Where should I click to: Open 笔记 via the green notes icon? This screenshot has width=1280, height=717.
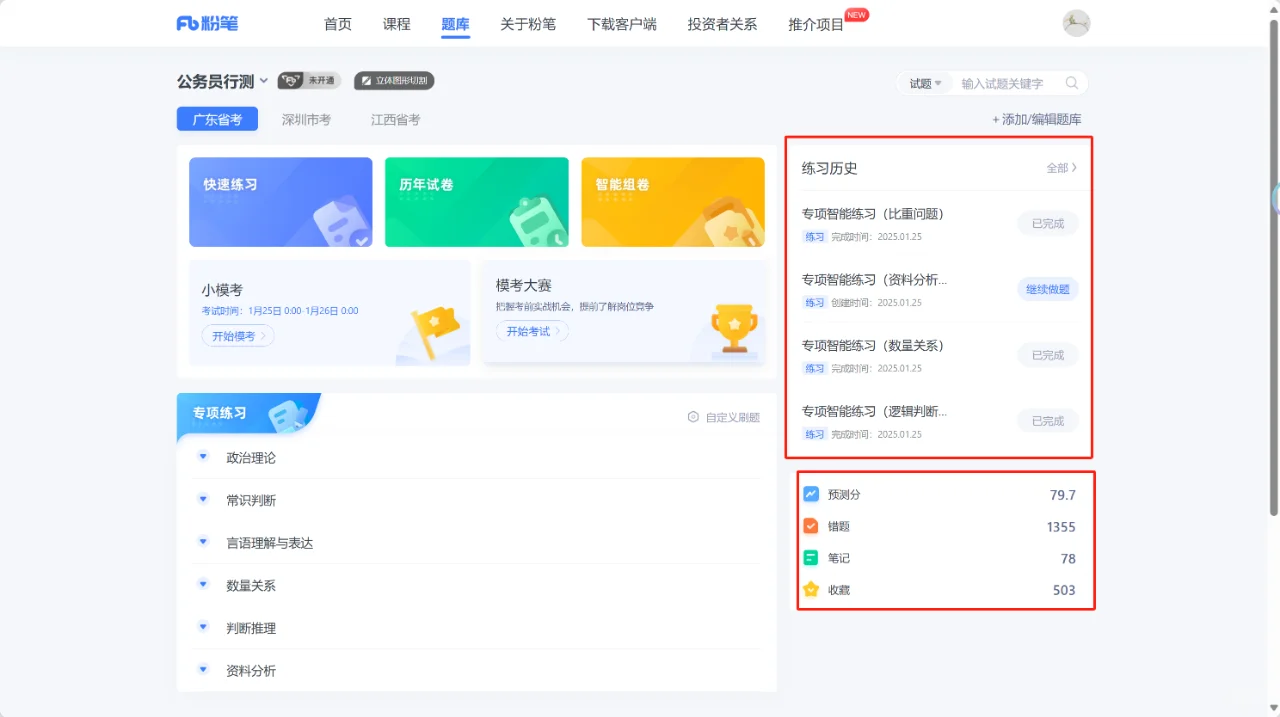coord(811,557)
